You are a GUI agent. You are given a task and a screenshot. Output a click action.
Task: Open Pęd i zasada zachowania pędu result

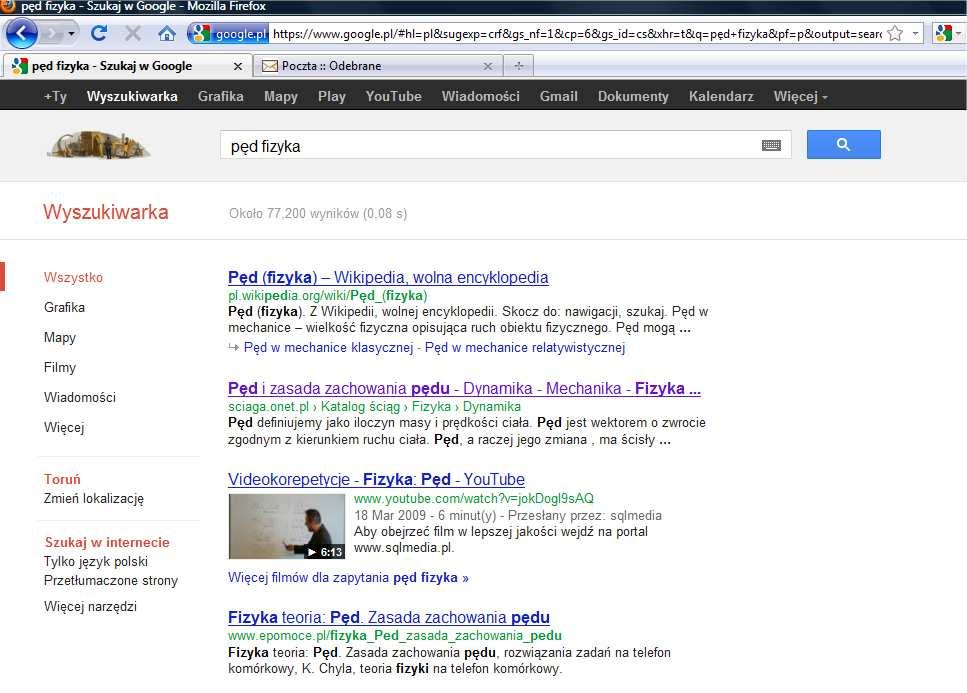coord(464,388)
